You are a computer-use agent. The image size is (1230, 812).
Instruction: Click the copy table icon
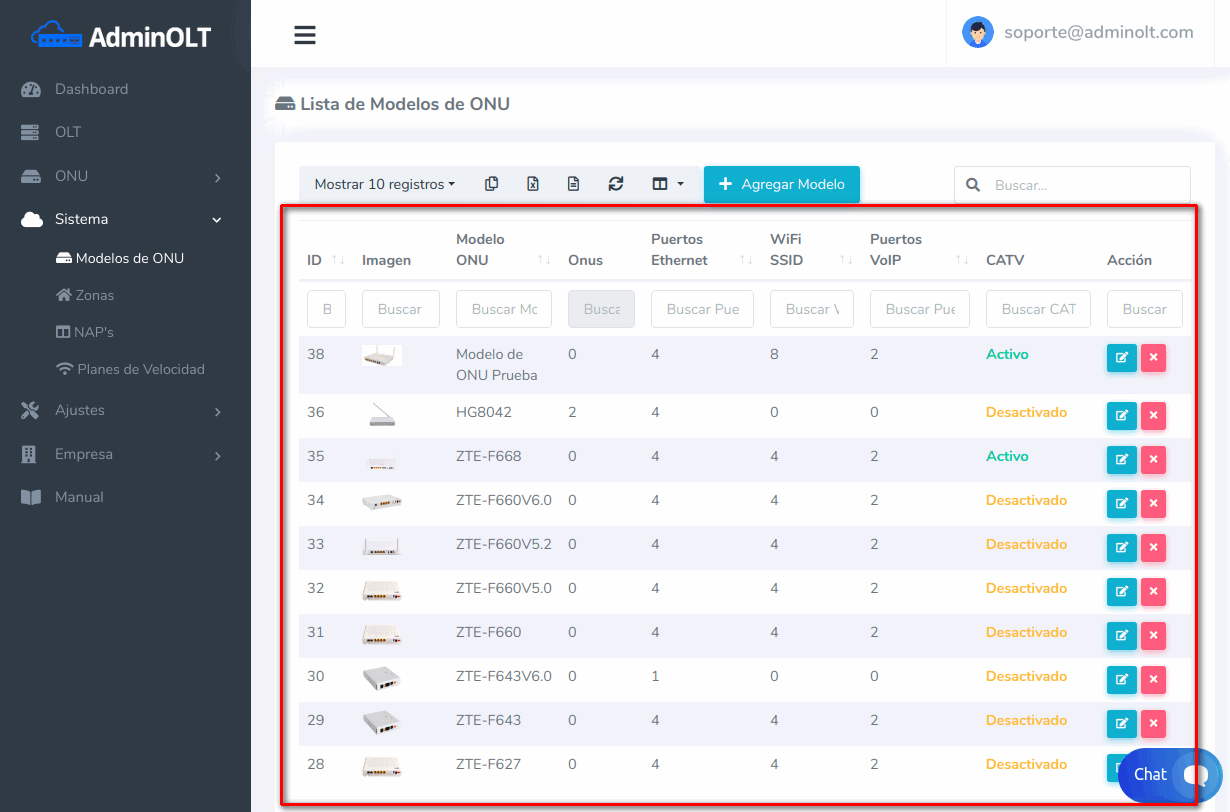(x=491, y=184)
